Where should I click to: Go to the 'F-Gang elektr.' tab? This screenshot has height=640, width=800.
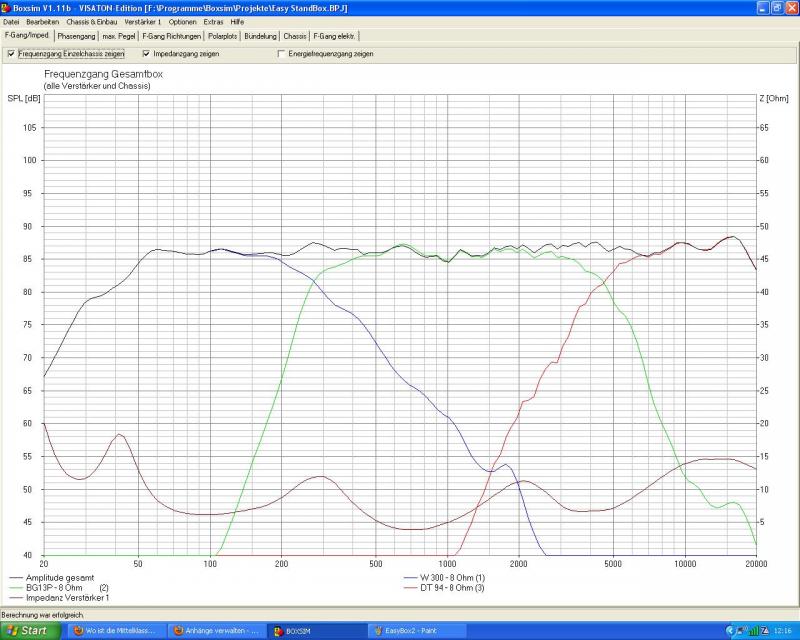click(334, 36)
